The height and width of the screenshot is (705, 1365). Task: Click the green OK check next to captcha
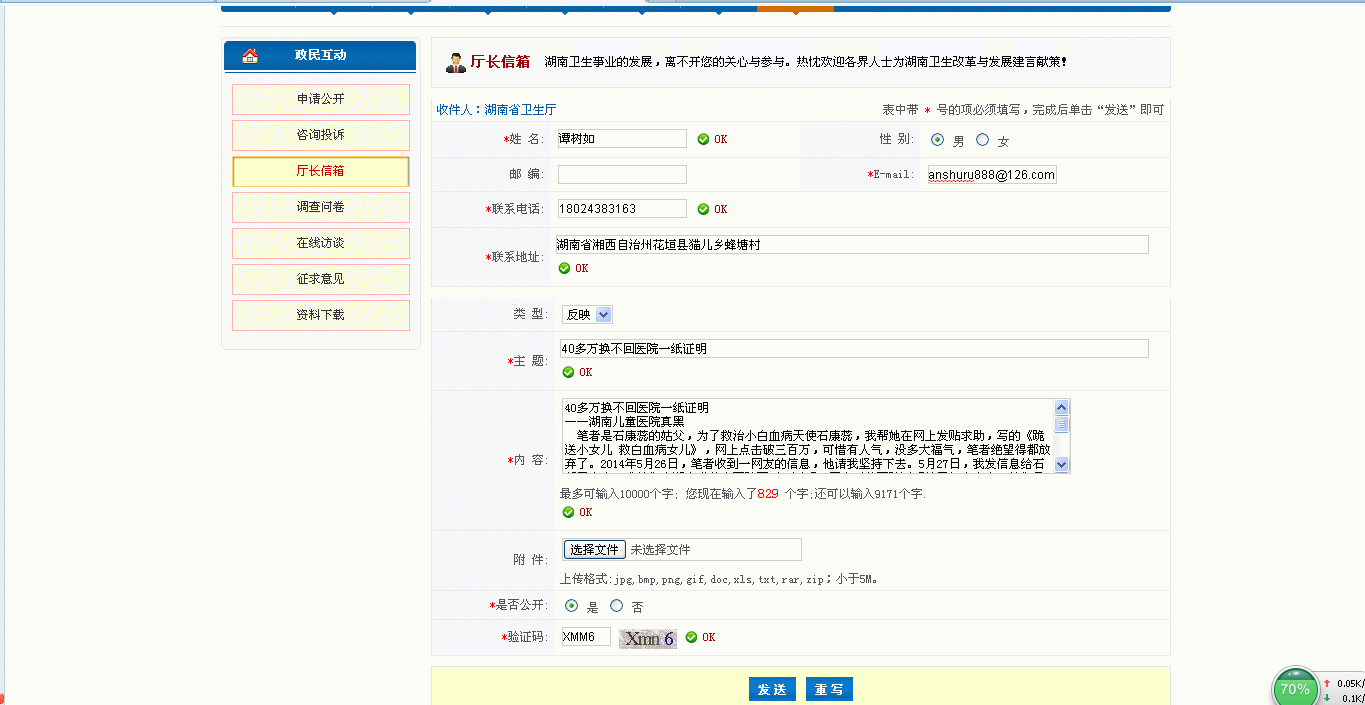tap(691, 637)
